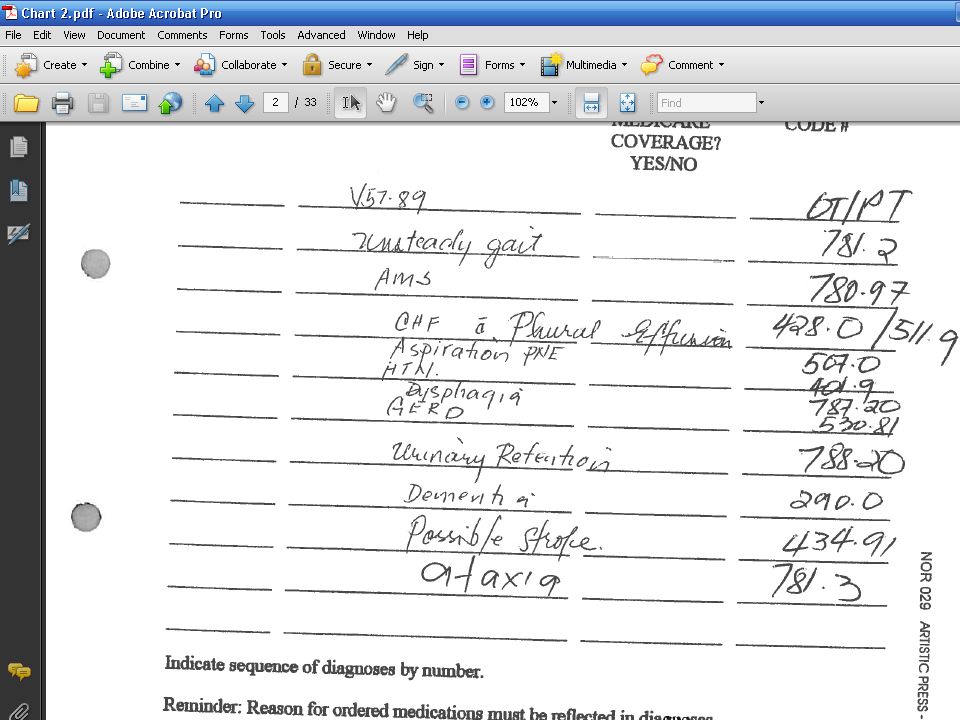Click the Email envelope icon
This screenshot has height=720, width=960.
pyautogui.click(x=134, y=103)
